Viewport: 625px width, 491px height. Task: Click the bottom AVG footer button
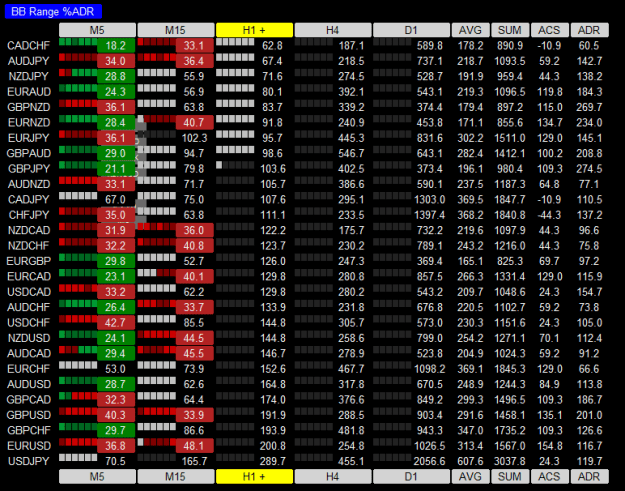point(470,476)
